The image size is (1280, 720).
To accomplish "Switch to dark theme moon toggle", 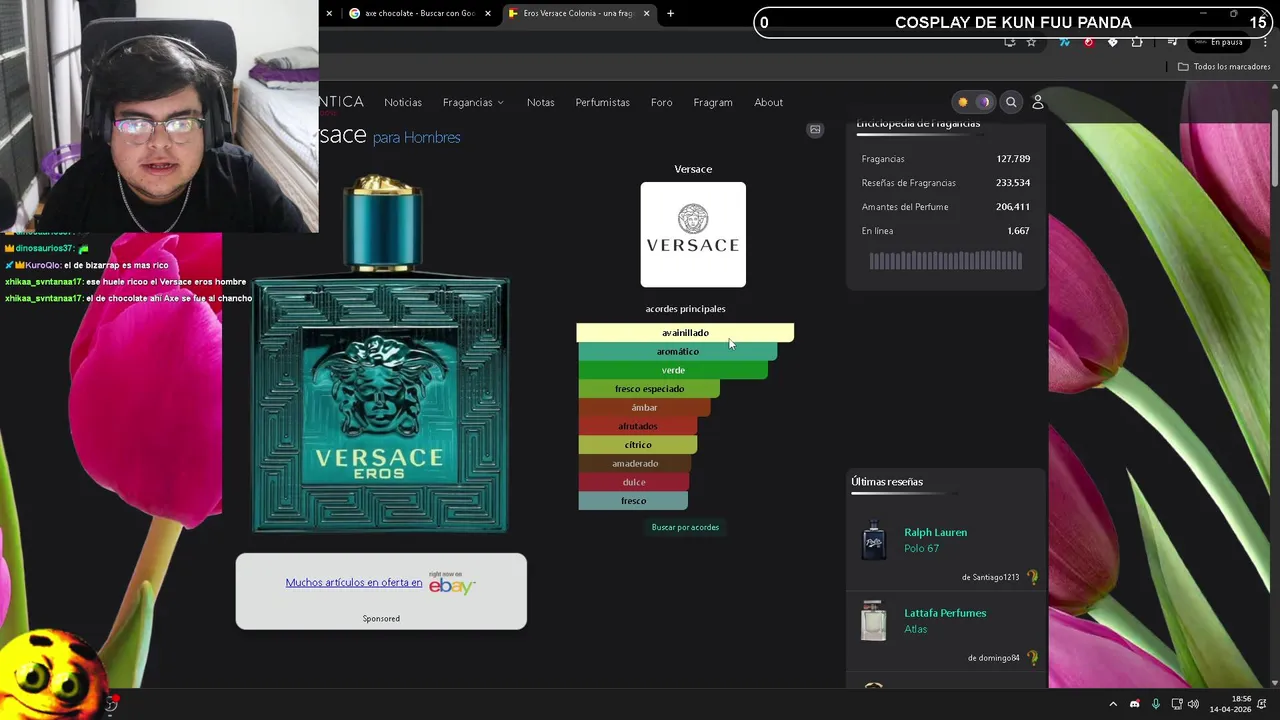I will tap(983, 102).
